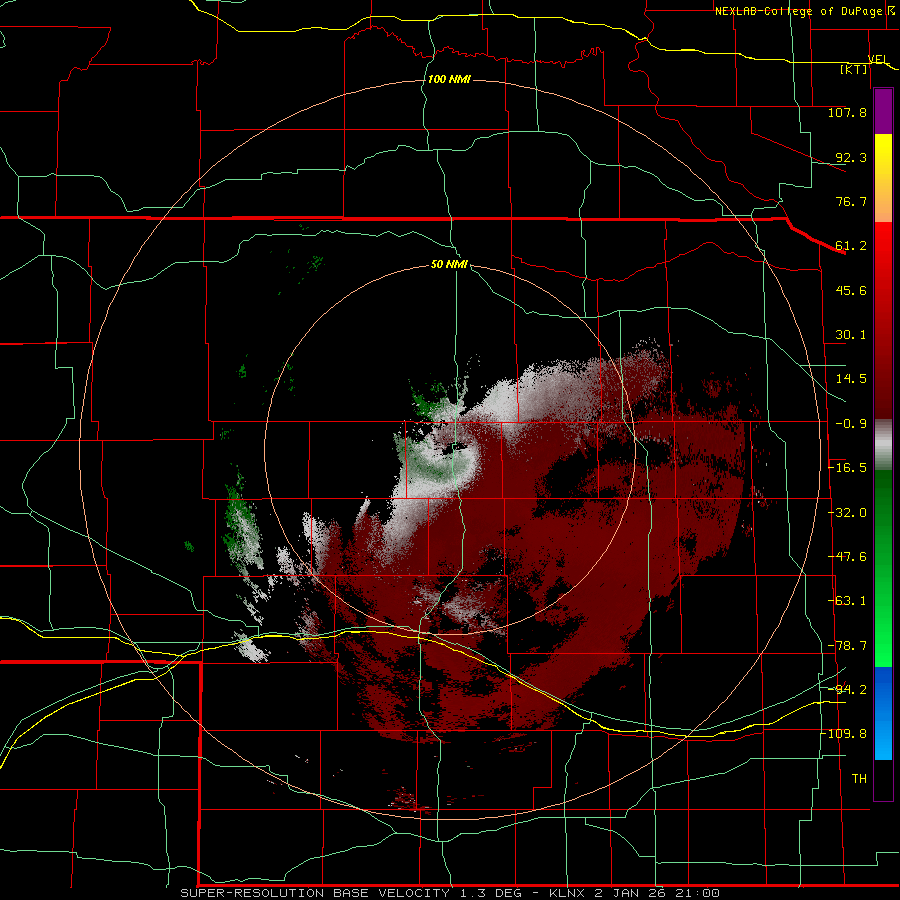Screen dimensions: 900x900
Task: Click the [KT] units label
Action: pyautogui.click(x=854, y=69)
